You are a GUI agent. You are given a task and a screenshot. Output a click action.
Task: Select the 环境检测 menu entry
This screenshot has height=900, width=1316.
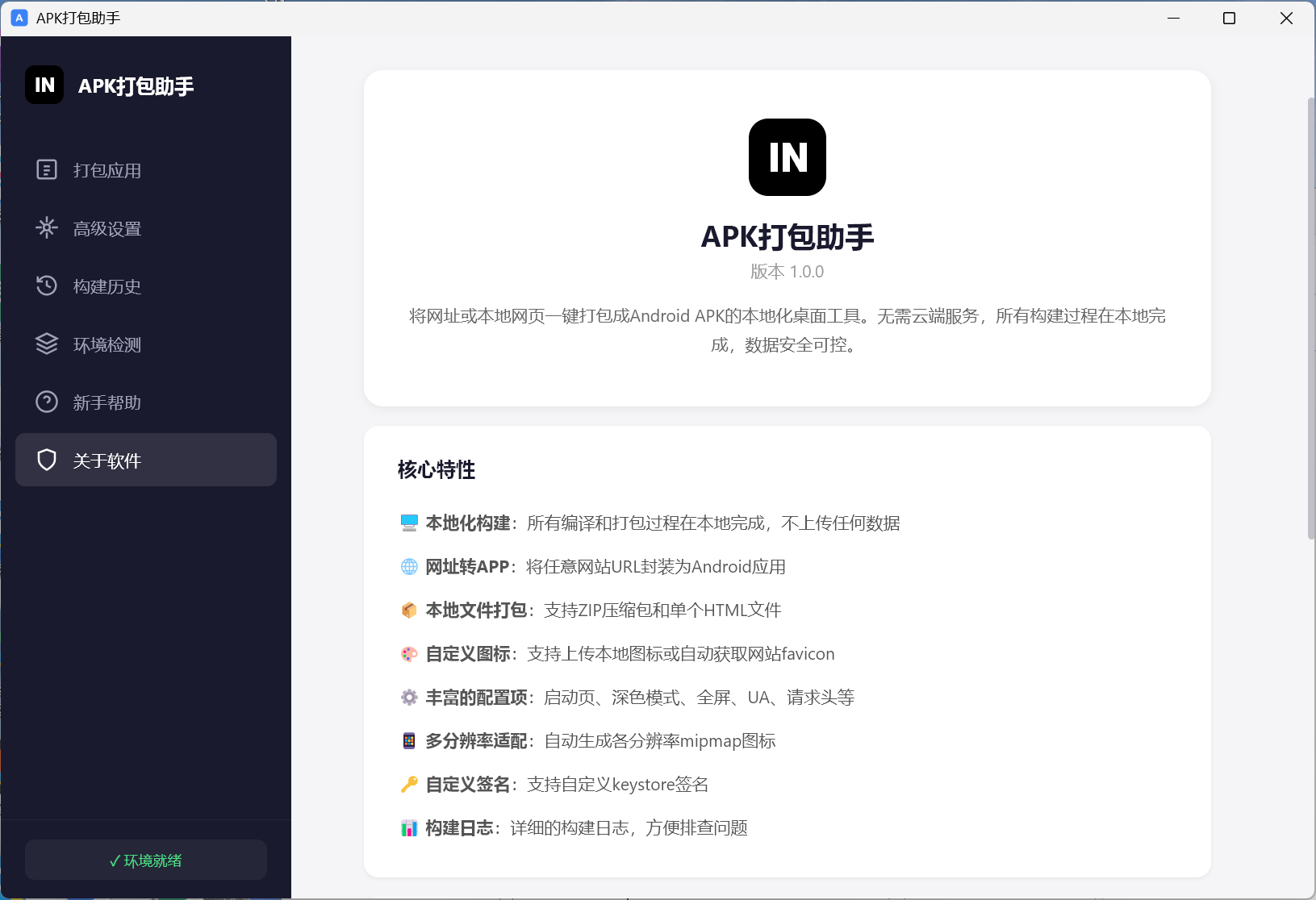click(146, 344)
